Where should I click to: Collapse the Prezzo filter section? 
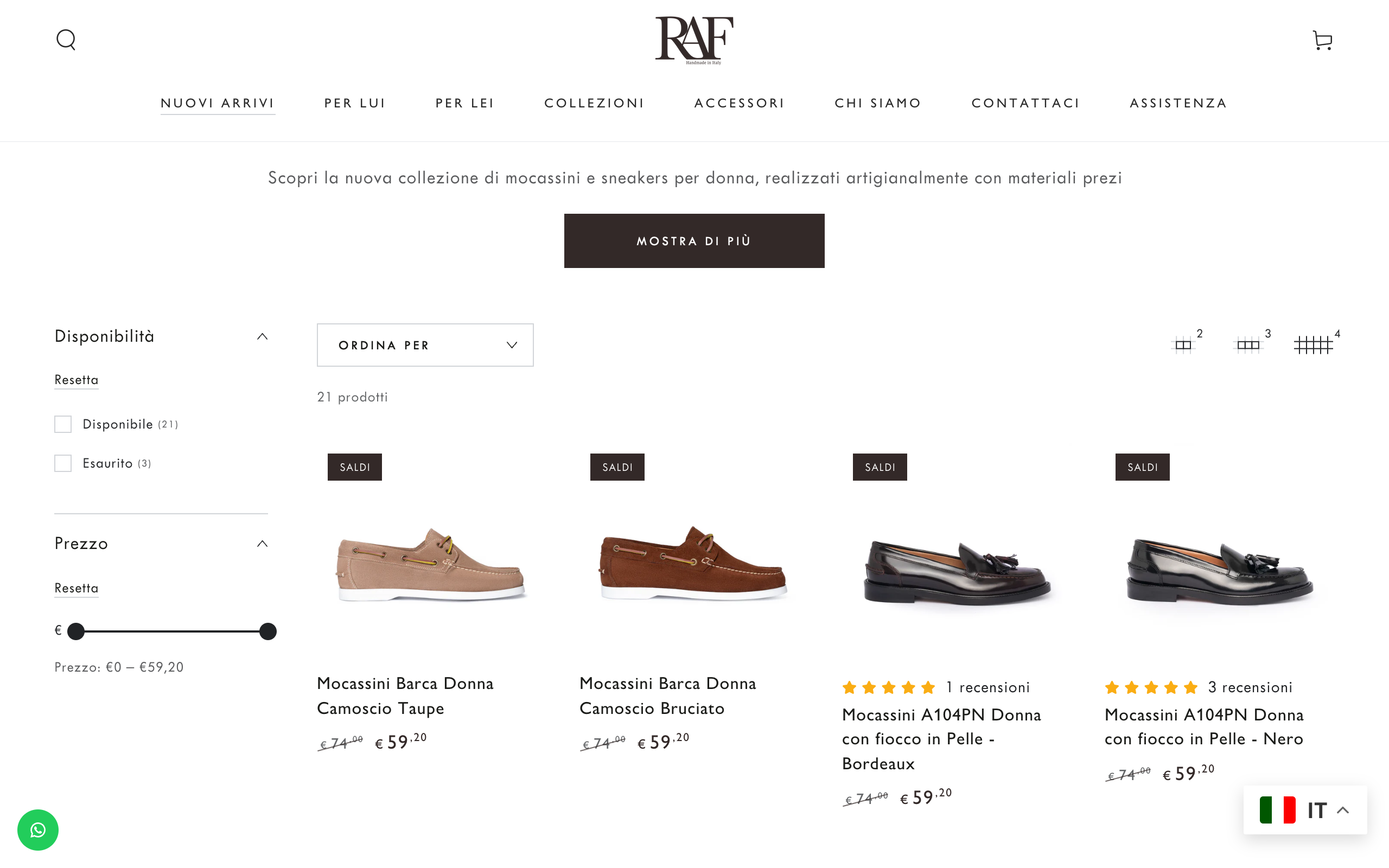262,543
